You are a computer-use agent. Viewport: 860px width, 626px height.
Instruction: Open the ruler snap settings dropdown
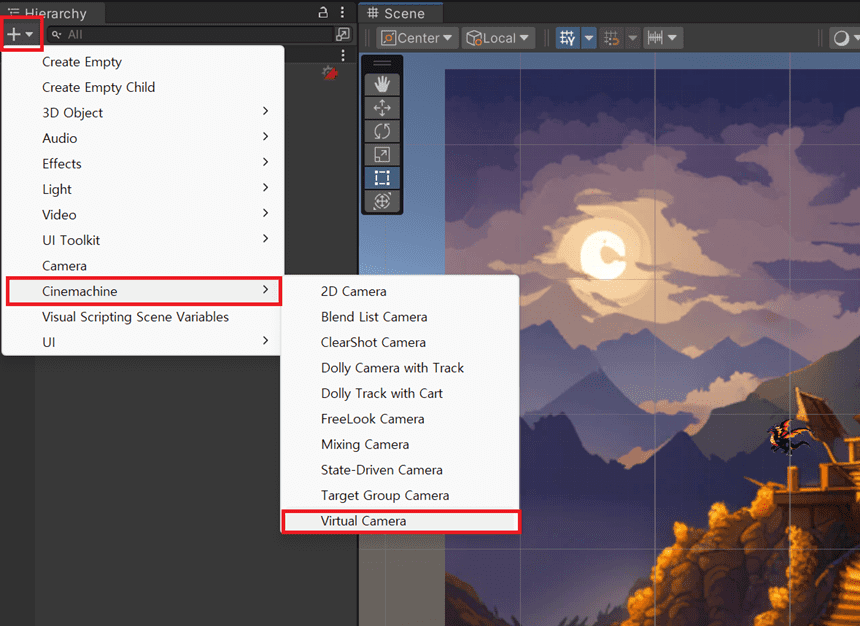[663, 38]
